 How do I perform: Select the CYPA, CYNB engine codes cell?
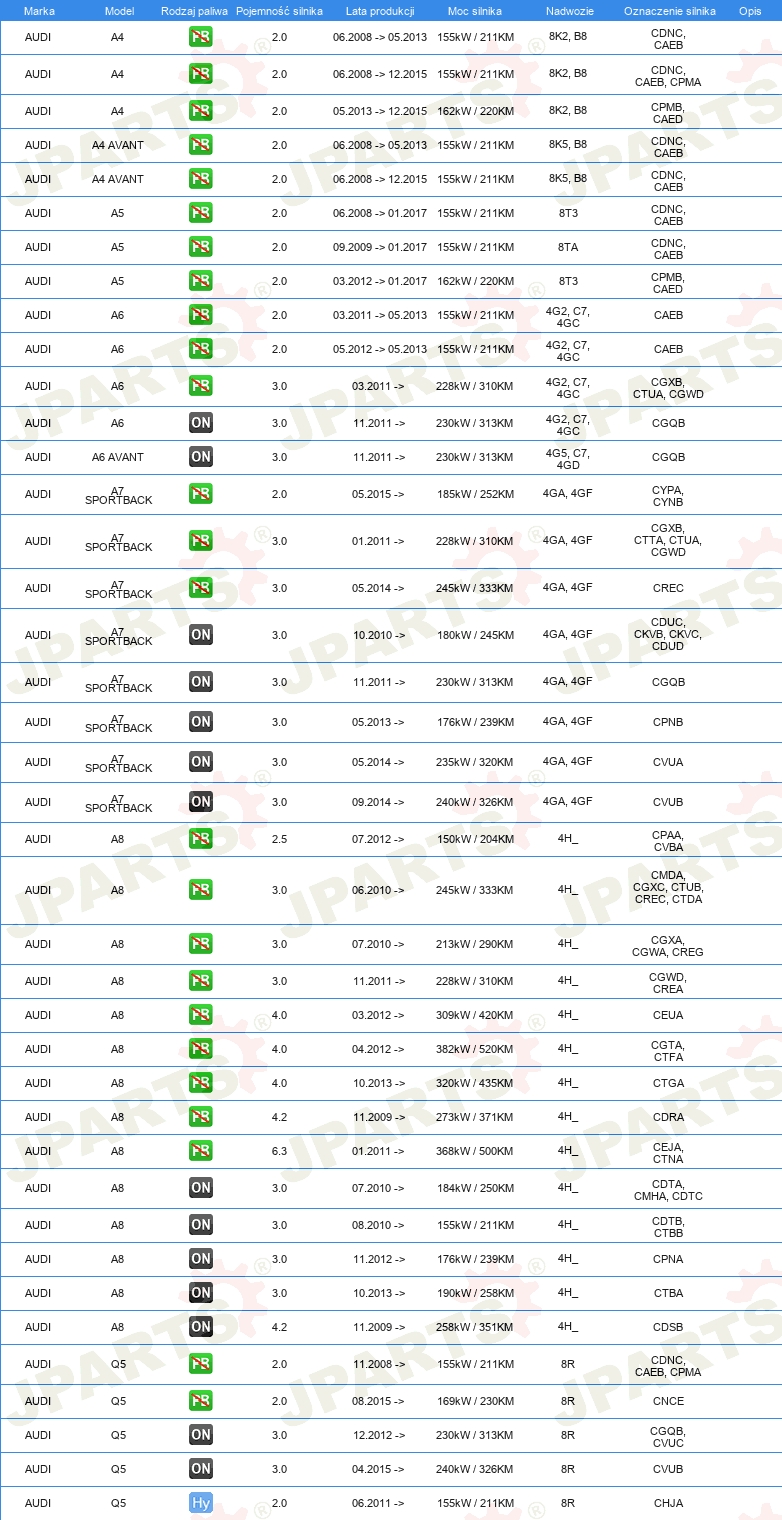[x=668, y=496]
